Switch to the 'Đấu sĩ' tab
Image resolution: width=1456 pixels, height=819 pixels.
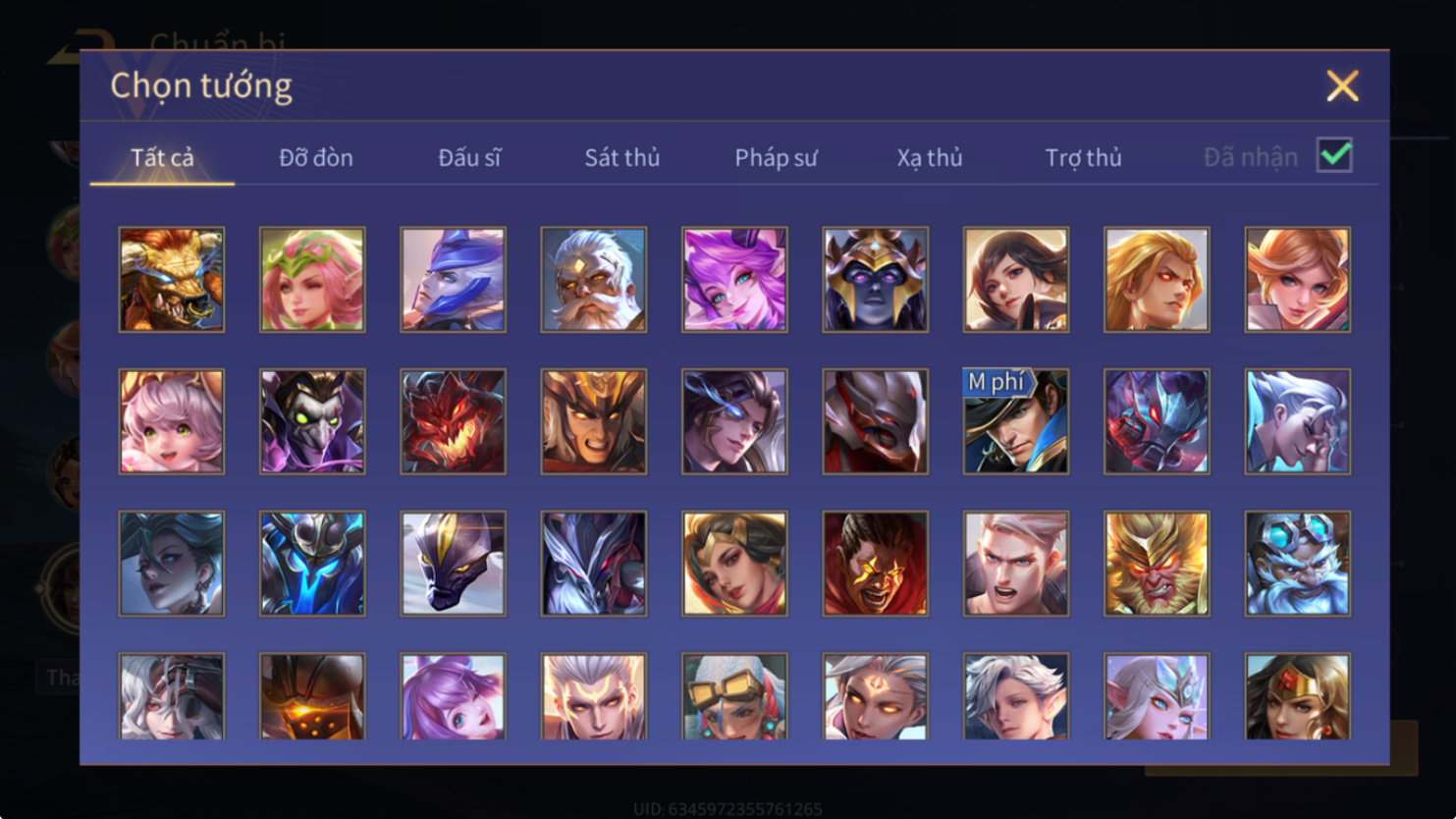click(x=469, y=157)
